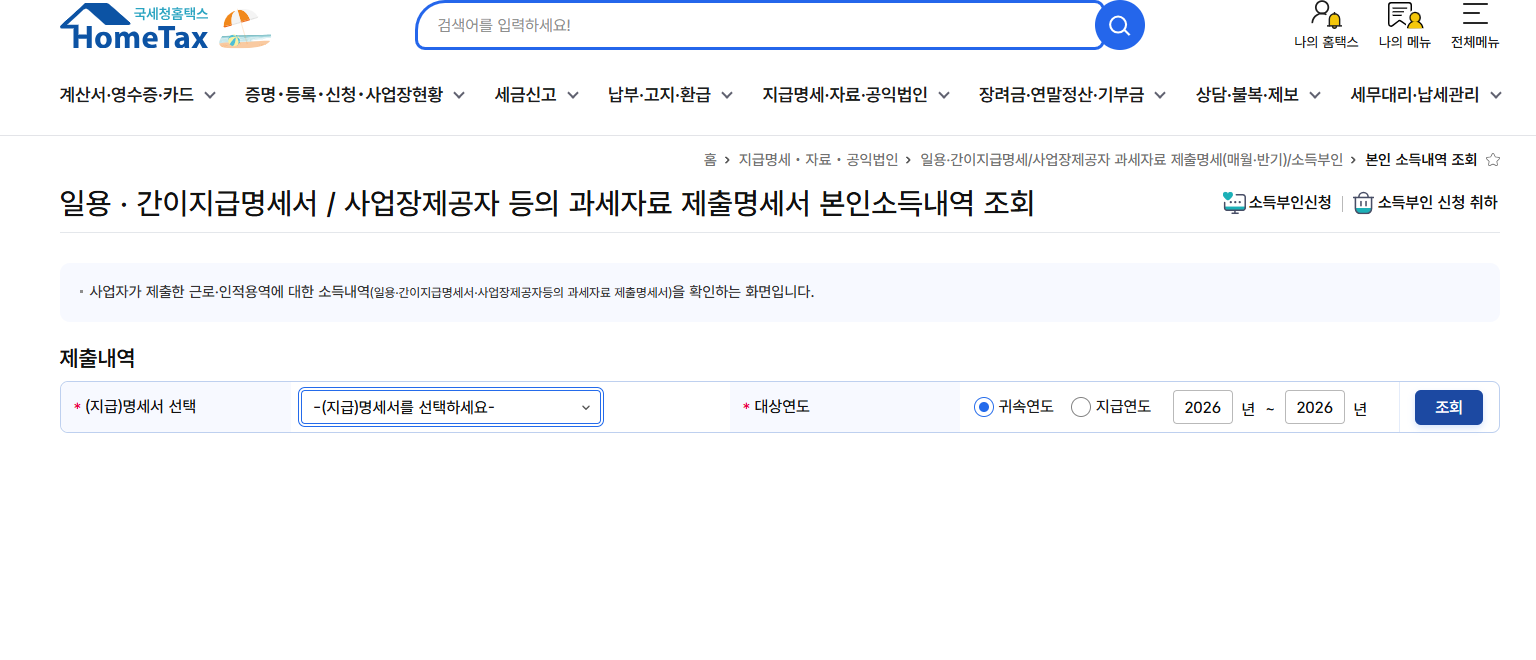The image size is (1536, 660).
Task: Expand 장려금·연말정산·기부금 menu
Action: [x=1073, y=95]
